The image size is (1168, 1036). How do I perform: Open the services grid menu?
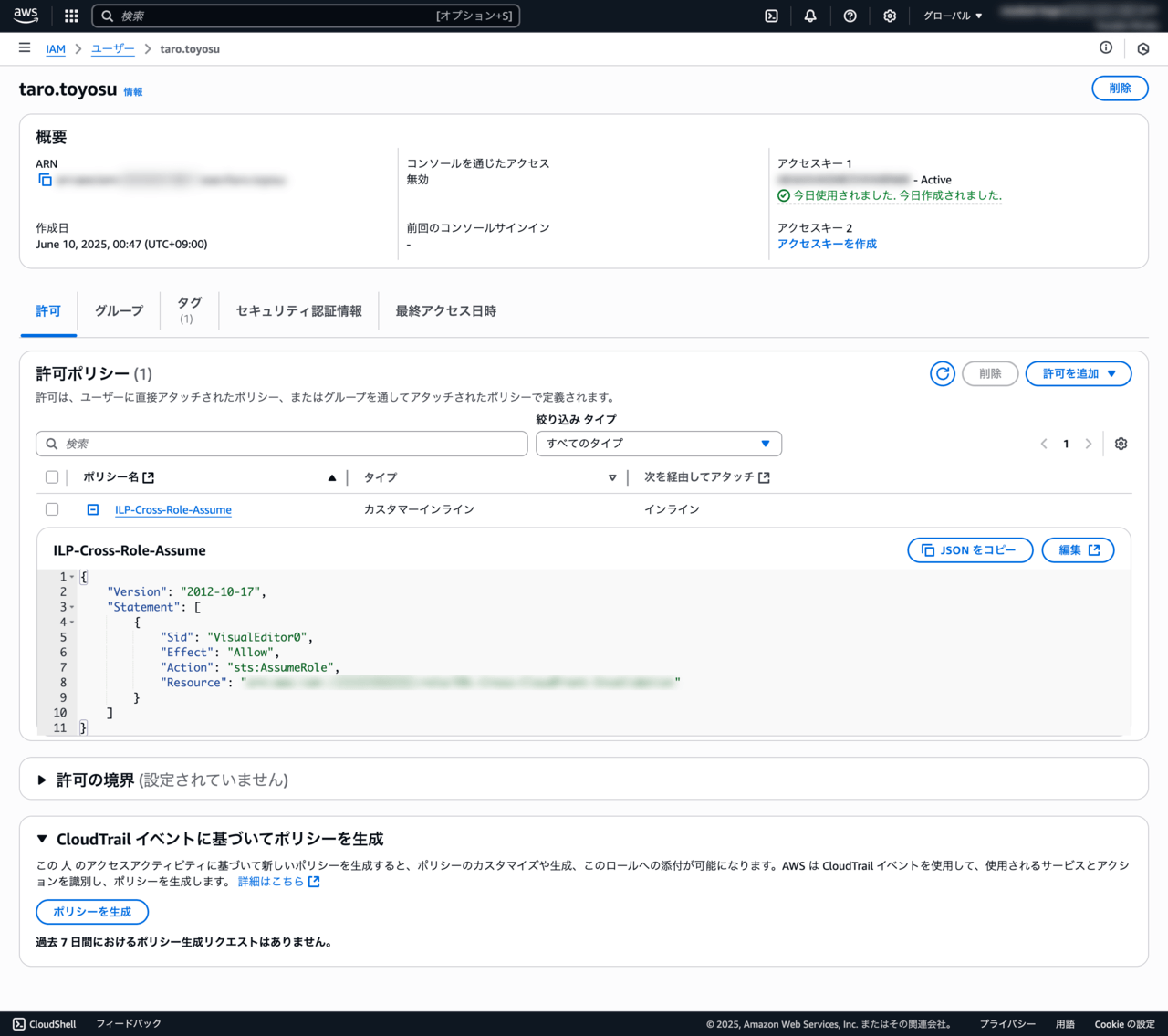click(x=71, y=16)
